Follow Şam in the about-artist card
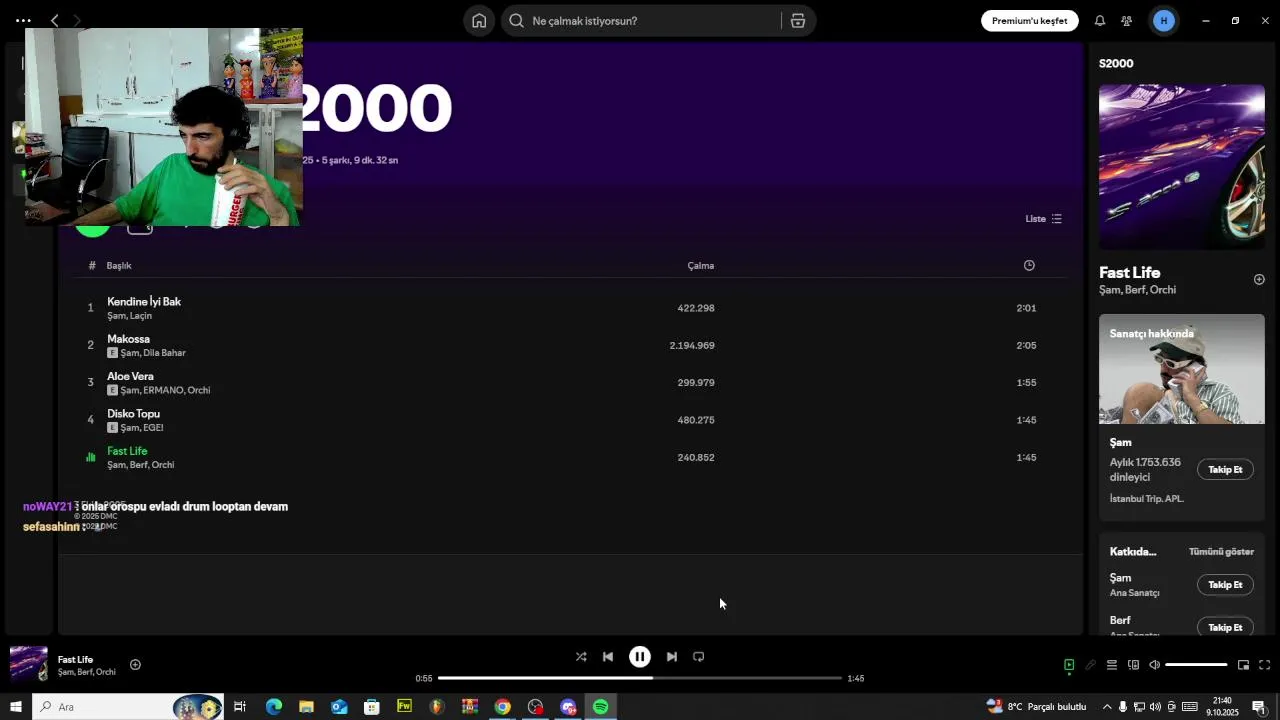 [x=1225, y=470]
